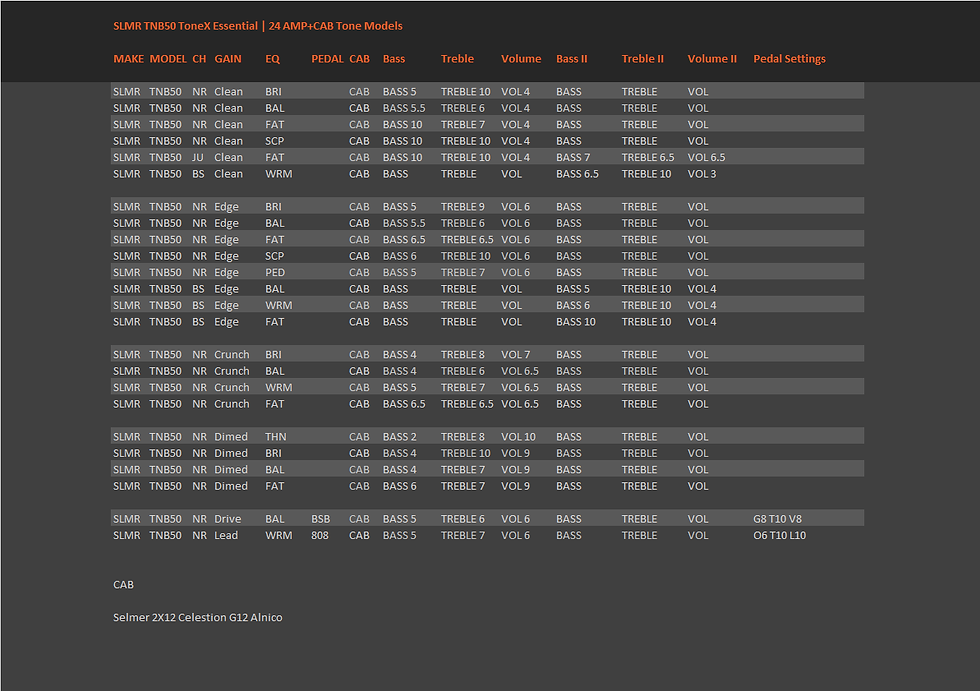
Task: Select Drive in the gain column
Action: point(228,519)
